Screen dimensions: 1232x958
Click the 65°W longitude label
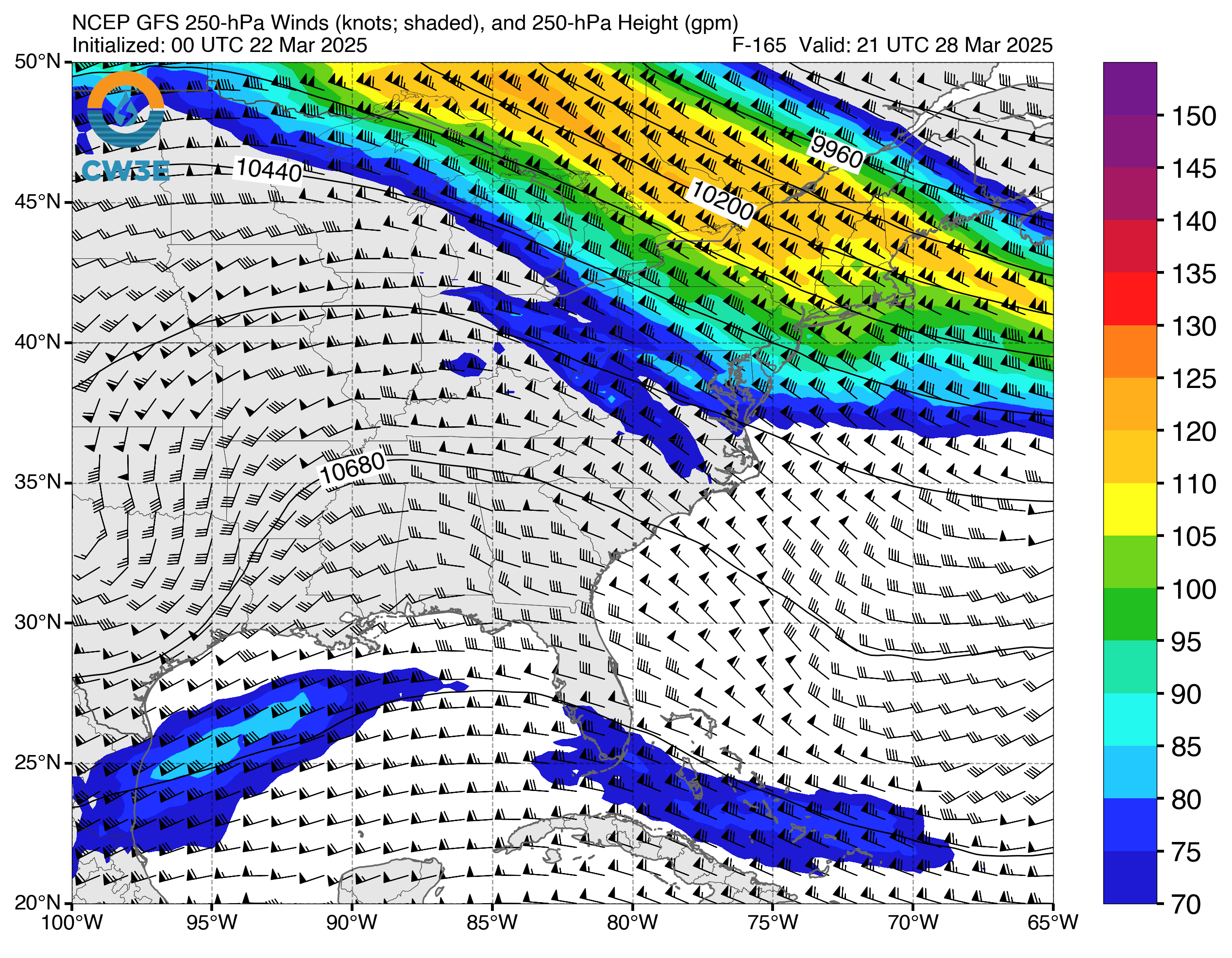pyautogui.click(x=1053, y=923)
